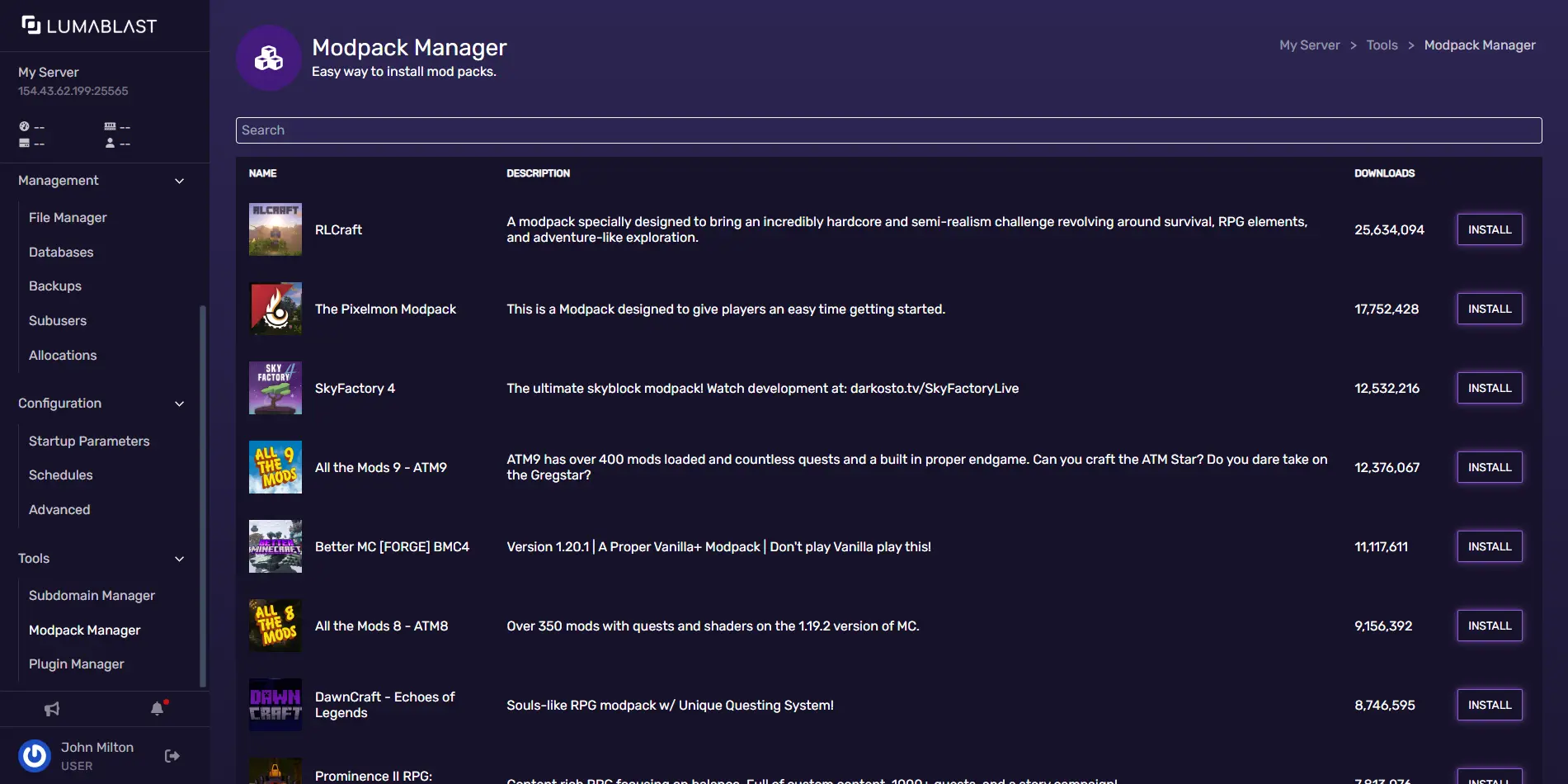Click the SkyFactory 4 modpack image
The width and height of the screenshot is (1568, 784).
click(275, 388)
